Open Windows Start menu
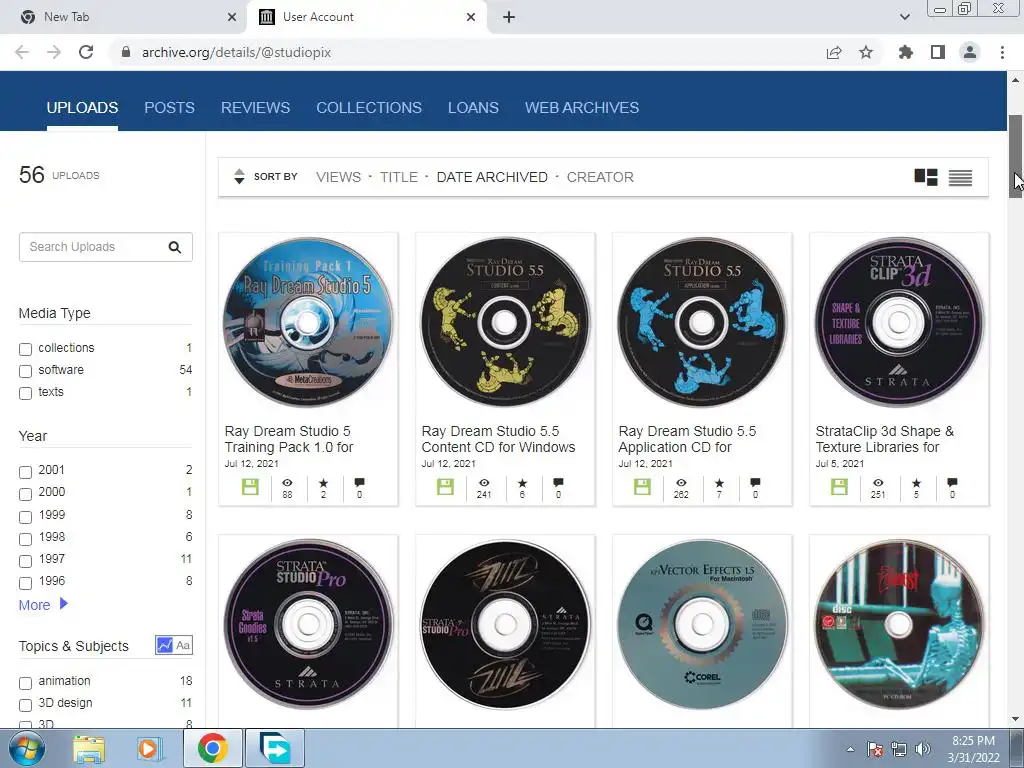The image size is (1024, 768). coord(26,748)
